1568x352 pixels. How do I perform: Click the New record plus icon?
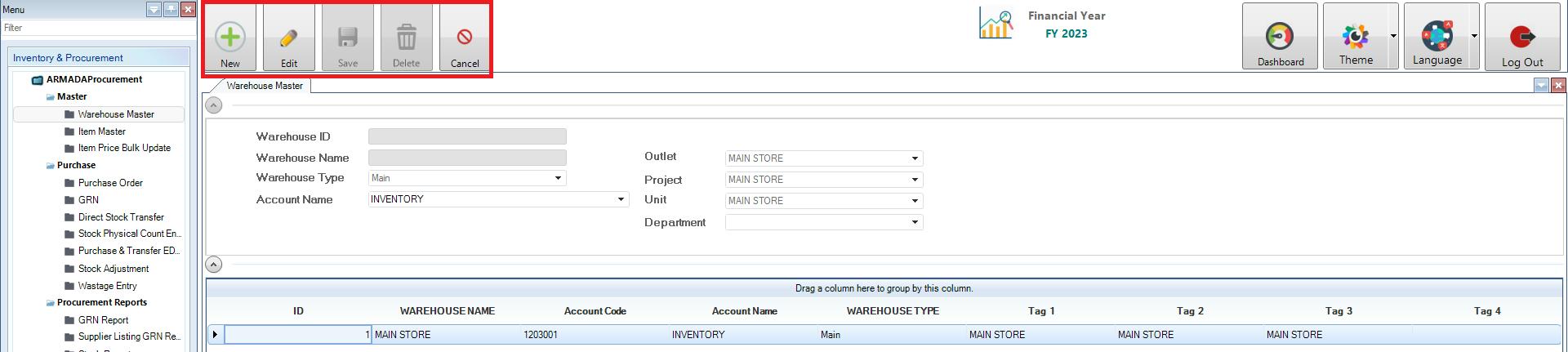click(230, 37)
